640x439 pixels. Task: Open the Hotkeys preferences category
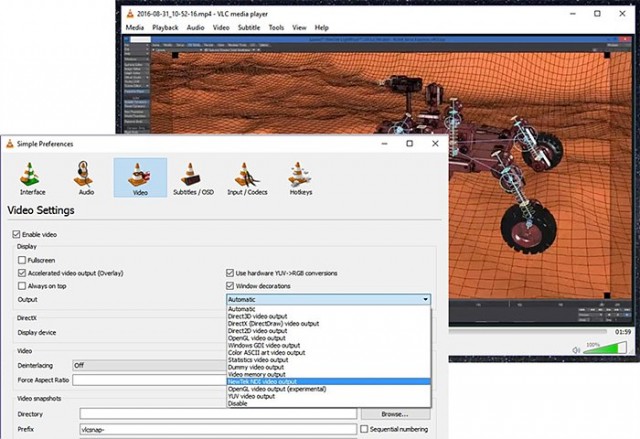tap(301, 178)
